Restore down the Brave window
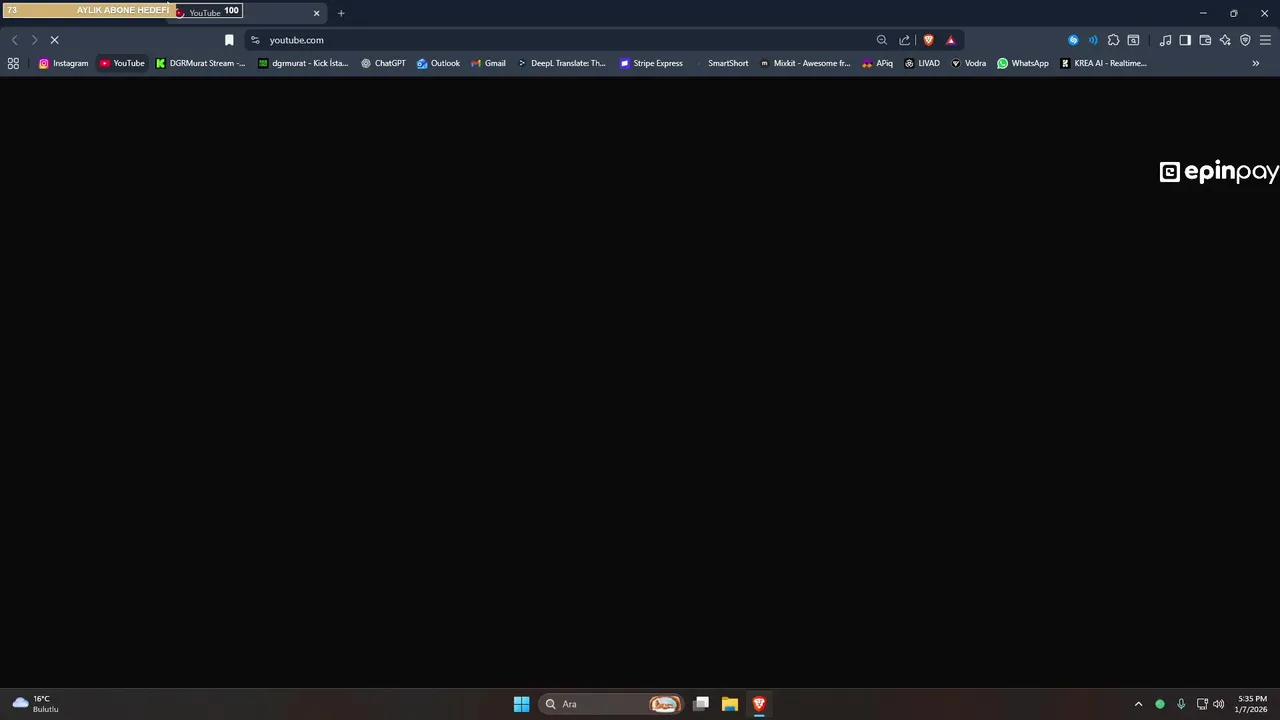The height and width of the screenshot is (720, 1280). [x=1233, y=13]
